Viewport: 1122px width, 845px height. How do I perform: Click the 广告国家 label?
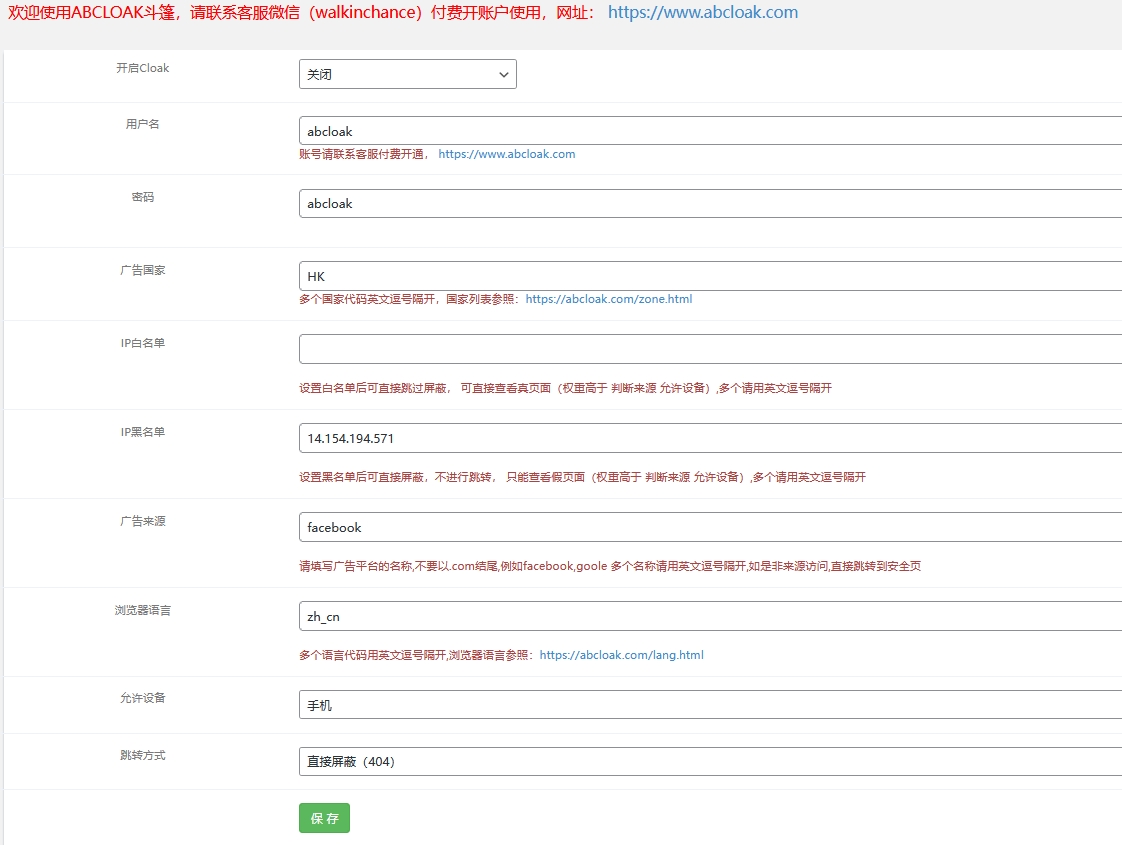[x=142, y=270]
